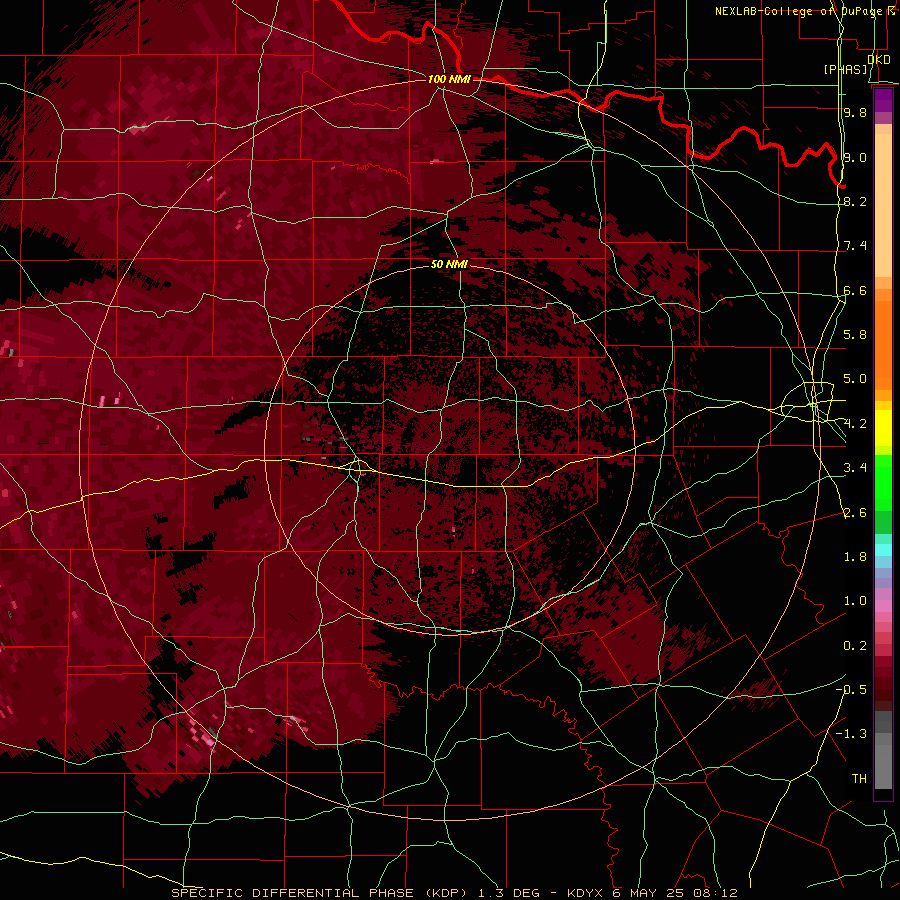Click the -0.5 value on the scale
The height and width of the screenshot is (900, 900).
tap(852, 690)
